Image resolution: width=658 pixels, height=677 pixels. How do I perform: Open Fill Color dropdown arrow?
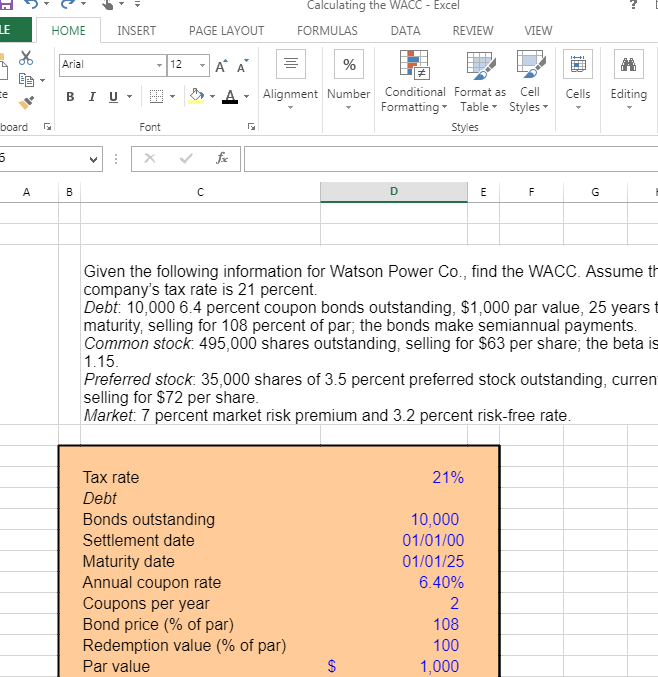click(x=212, y=96)
